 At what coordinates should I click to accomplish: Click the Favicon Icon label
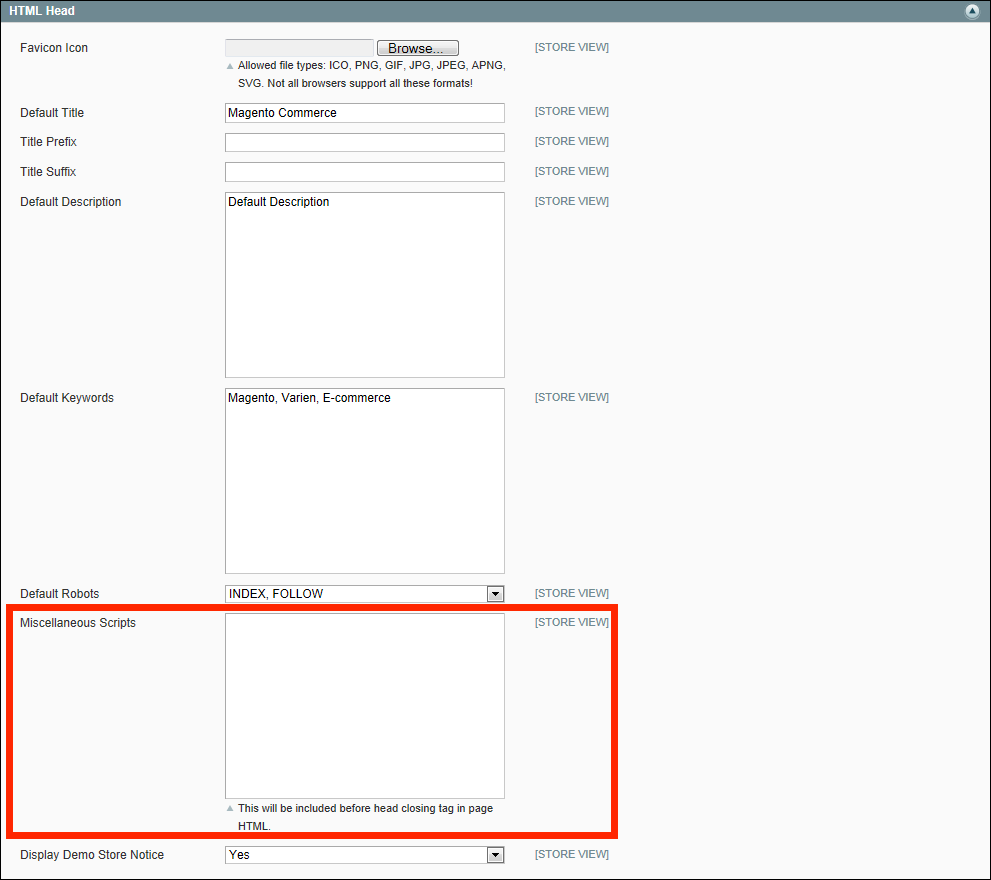tap(54, 48)
